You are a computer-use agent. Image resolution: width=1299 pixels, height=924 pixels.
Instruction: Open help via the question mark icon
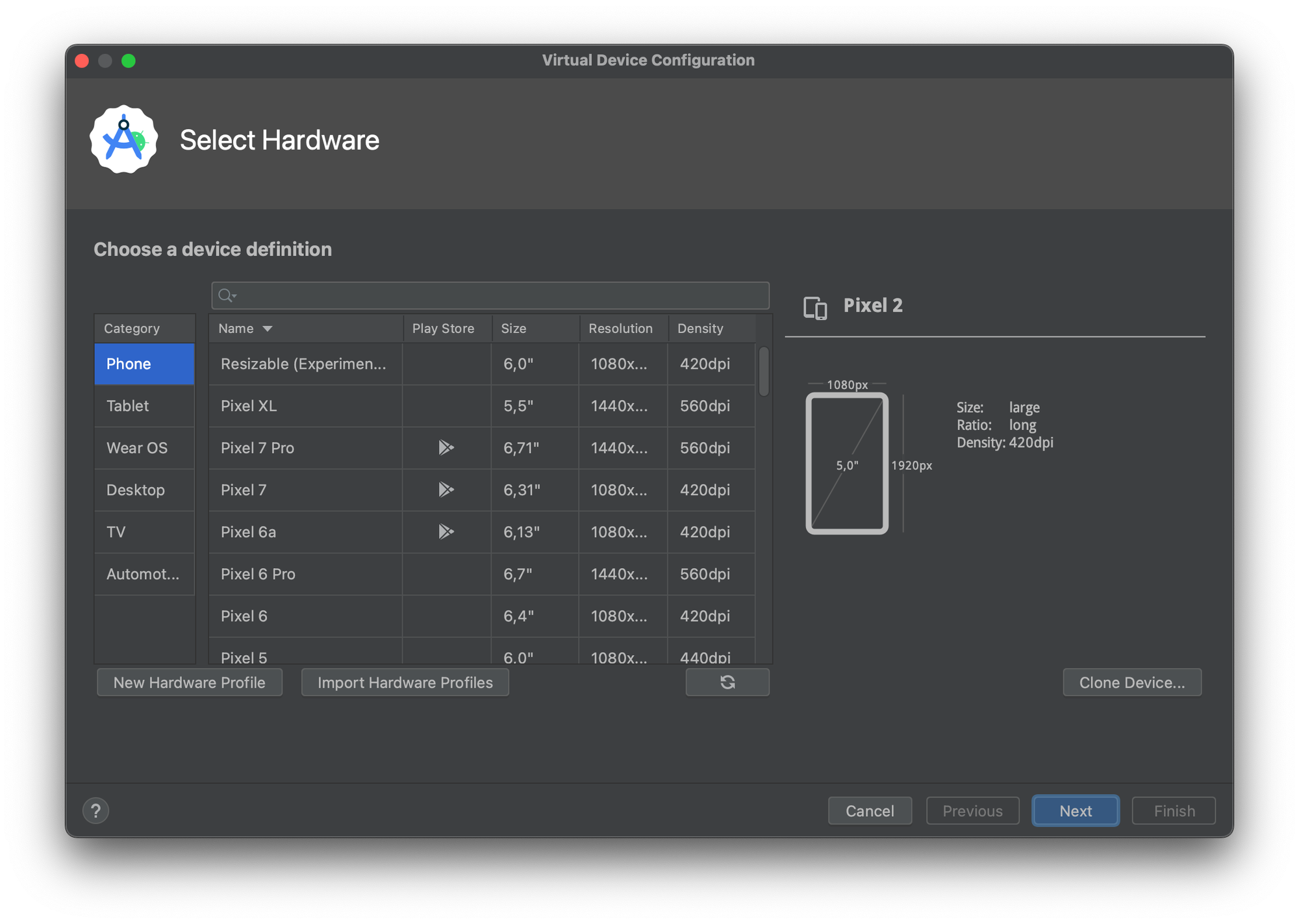(x=95, y=810)
